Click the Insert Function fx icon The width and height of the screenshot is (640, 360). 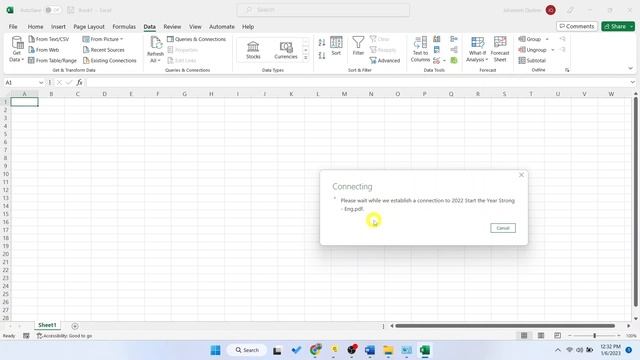79,82
